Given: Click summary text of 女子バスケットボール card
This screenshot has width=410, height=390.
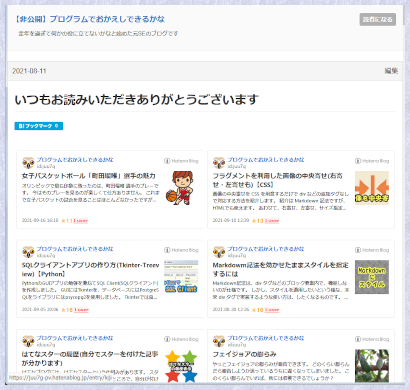Looking at the screenshot, I should click(x=91, y=193).
